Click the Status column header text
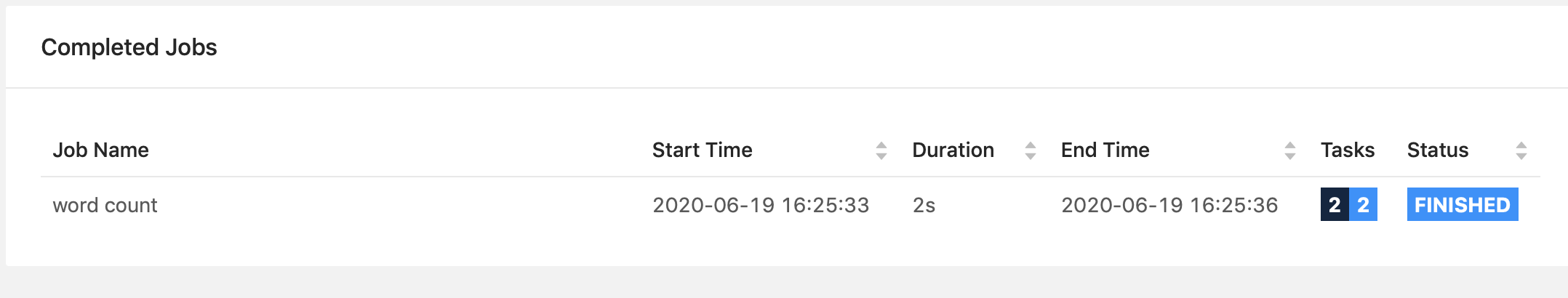Viewport: 1568px width, 298px height. 1438,150
